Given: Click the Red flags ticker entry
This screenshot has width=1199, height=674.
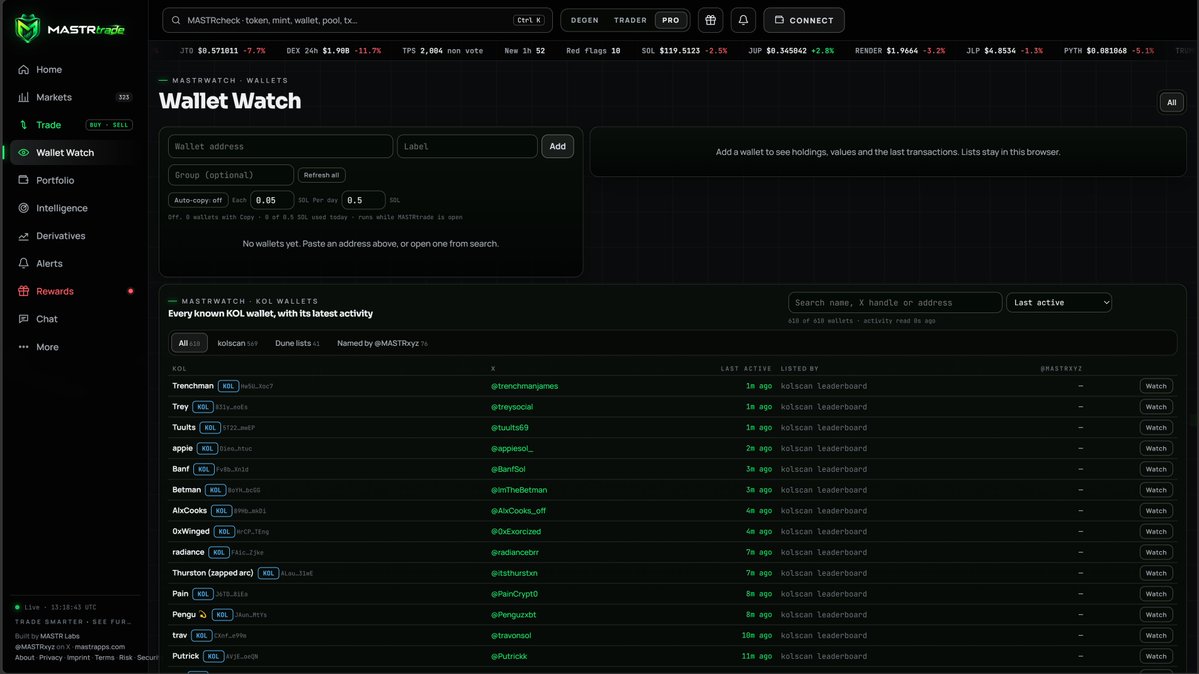Looking at the screenshot, I should (x=593, y=50).
